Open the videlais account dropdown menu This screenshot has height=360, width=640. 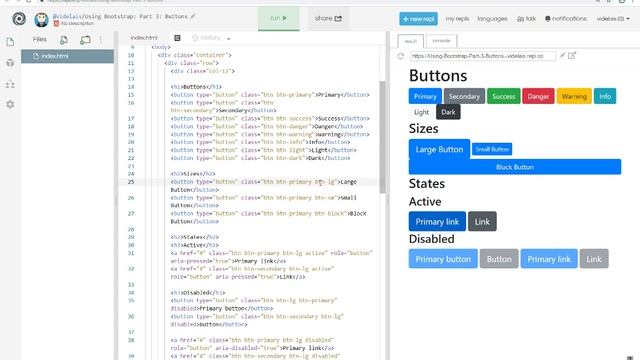(613, 19)
